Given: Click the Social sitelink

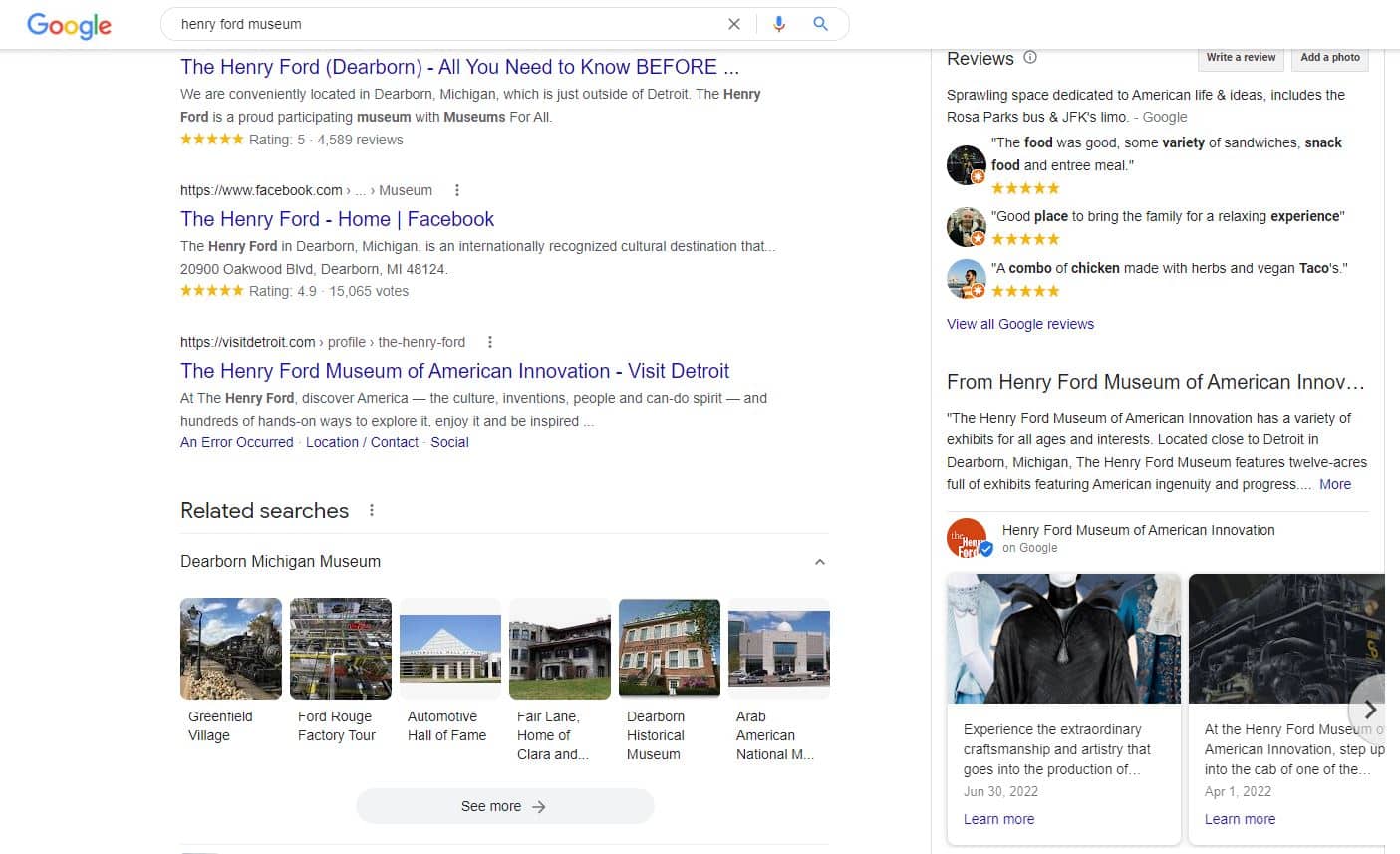Looking at the screenshot, I should pos(449,442).
